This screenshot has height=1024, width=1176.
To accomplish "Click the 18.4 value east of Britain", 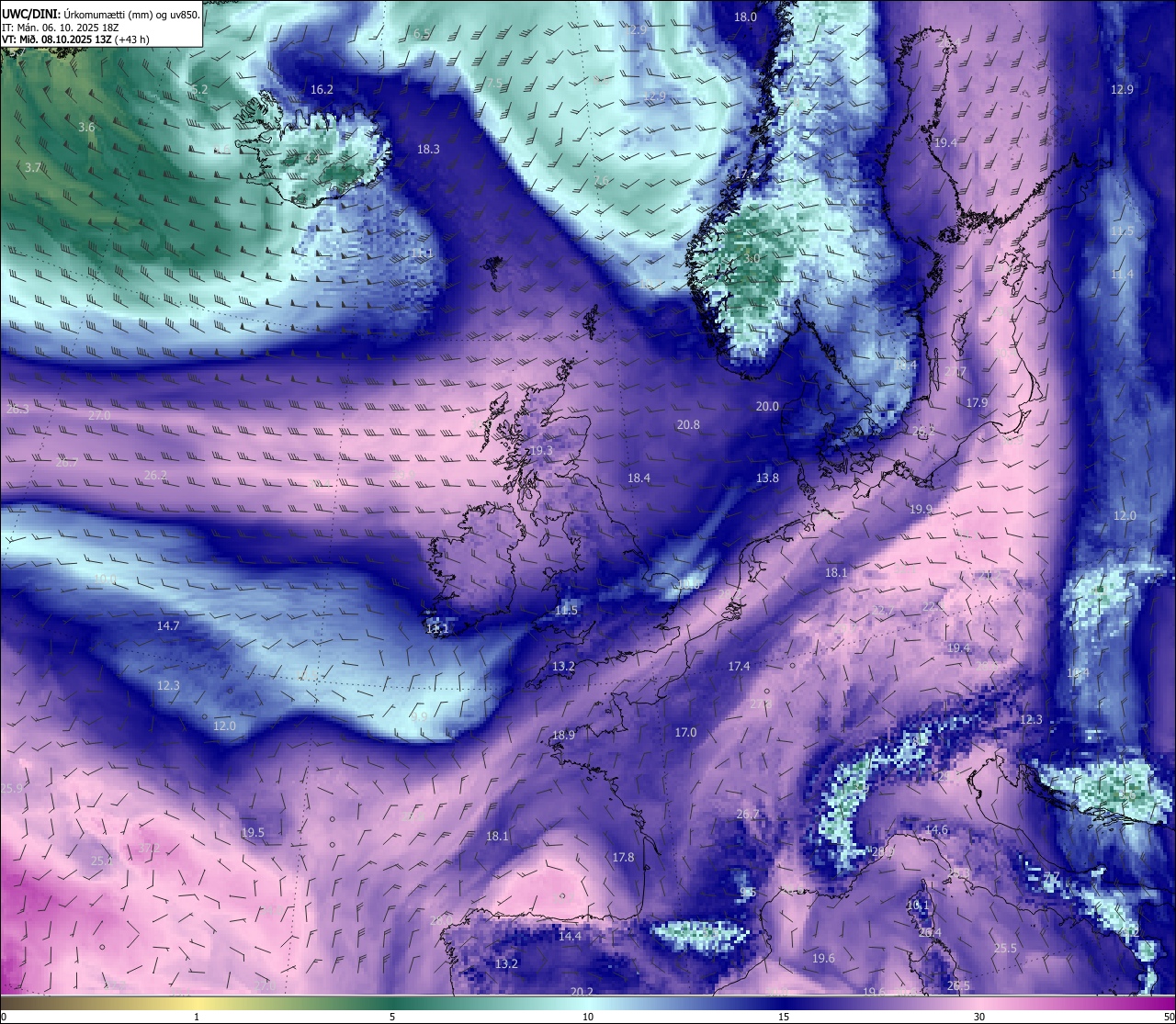I will pos(639,478).
